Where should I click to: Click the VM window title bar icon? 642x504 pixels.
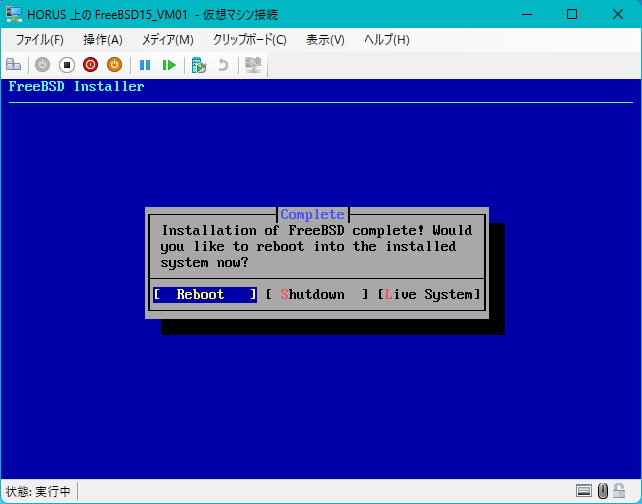14,14
